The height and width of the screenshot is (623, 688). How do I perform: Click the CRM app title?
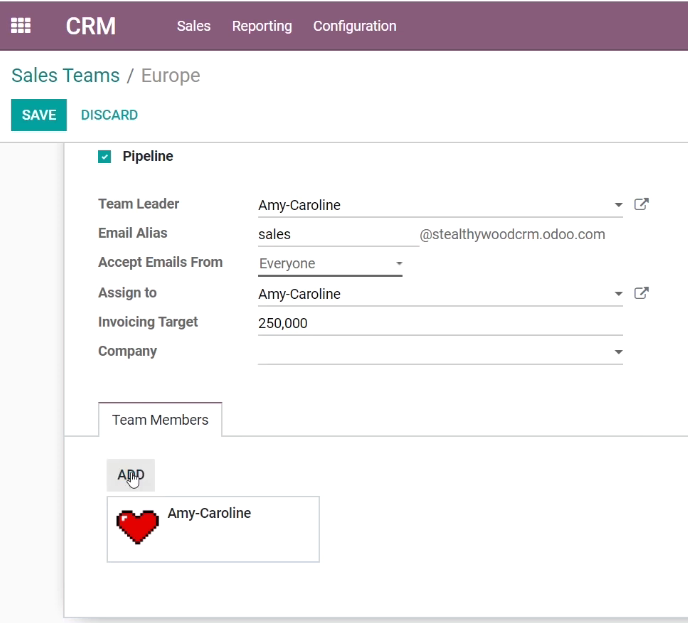pyautogui.click(x=91, y=26)
